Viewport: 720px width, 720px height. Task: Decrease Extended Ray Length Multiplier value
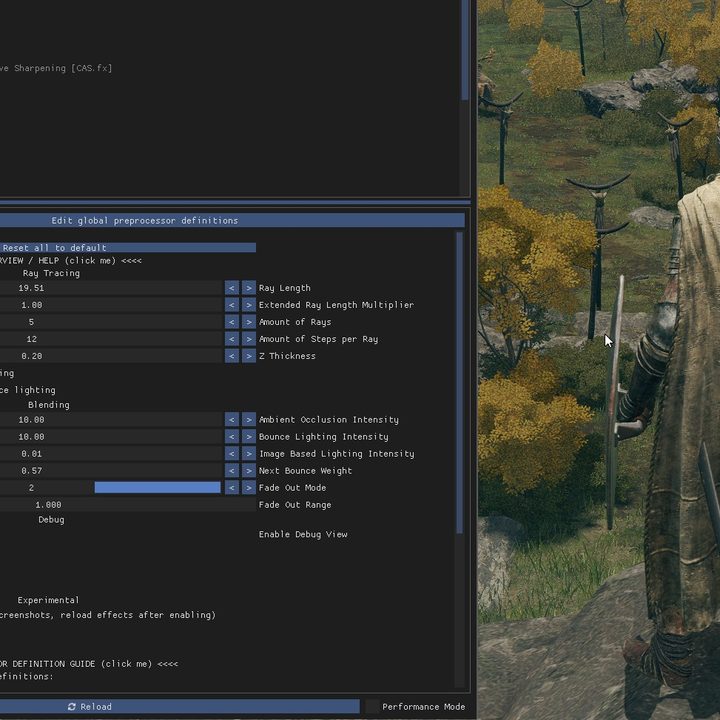(x=232, y=305)
